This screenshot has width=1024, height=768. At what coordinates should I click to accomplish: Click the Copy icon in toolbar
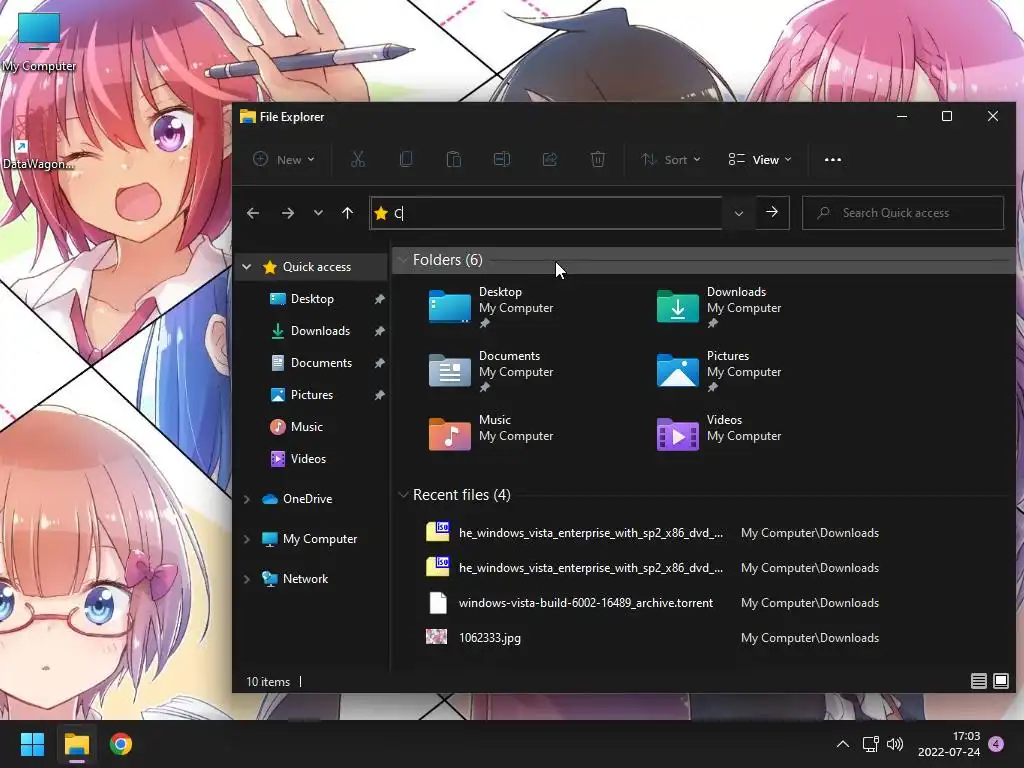[406, 159]
